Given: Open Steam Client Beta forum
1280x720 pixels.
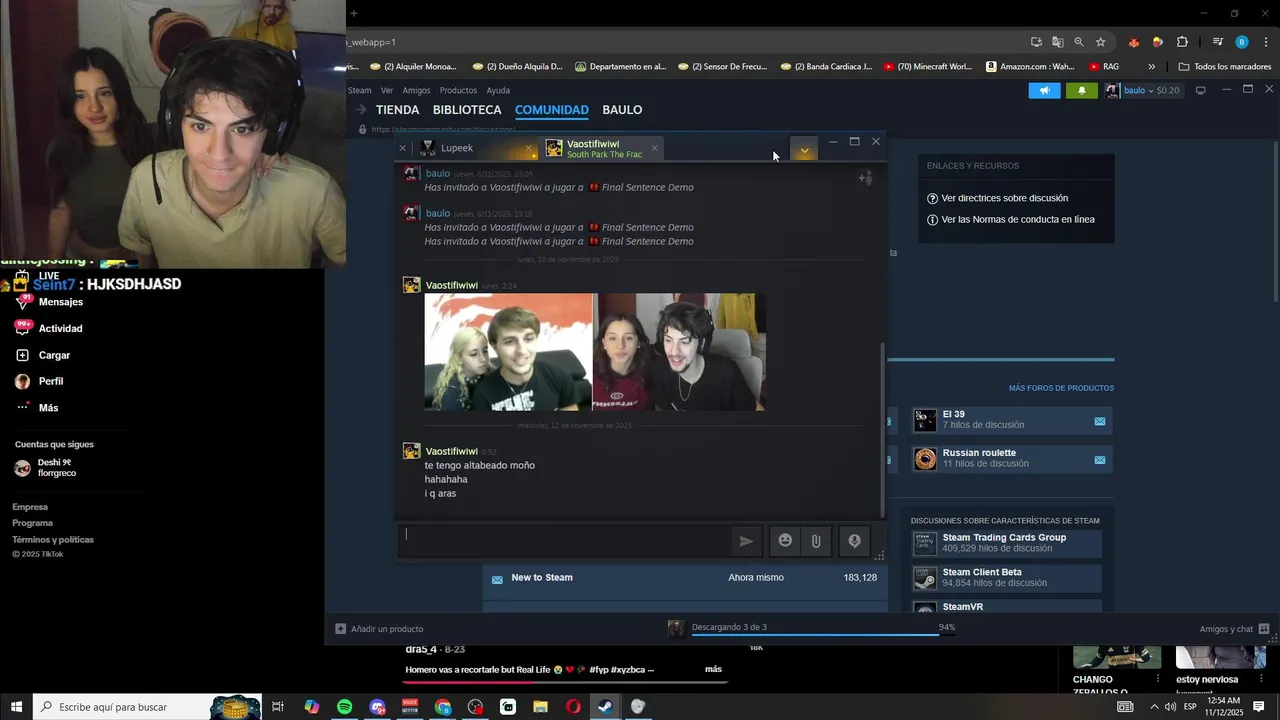Looking at the screenshot, I should point(1006,577).
